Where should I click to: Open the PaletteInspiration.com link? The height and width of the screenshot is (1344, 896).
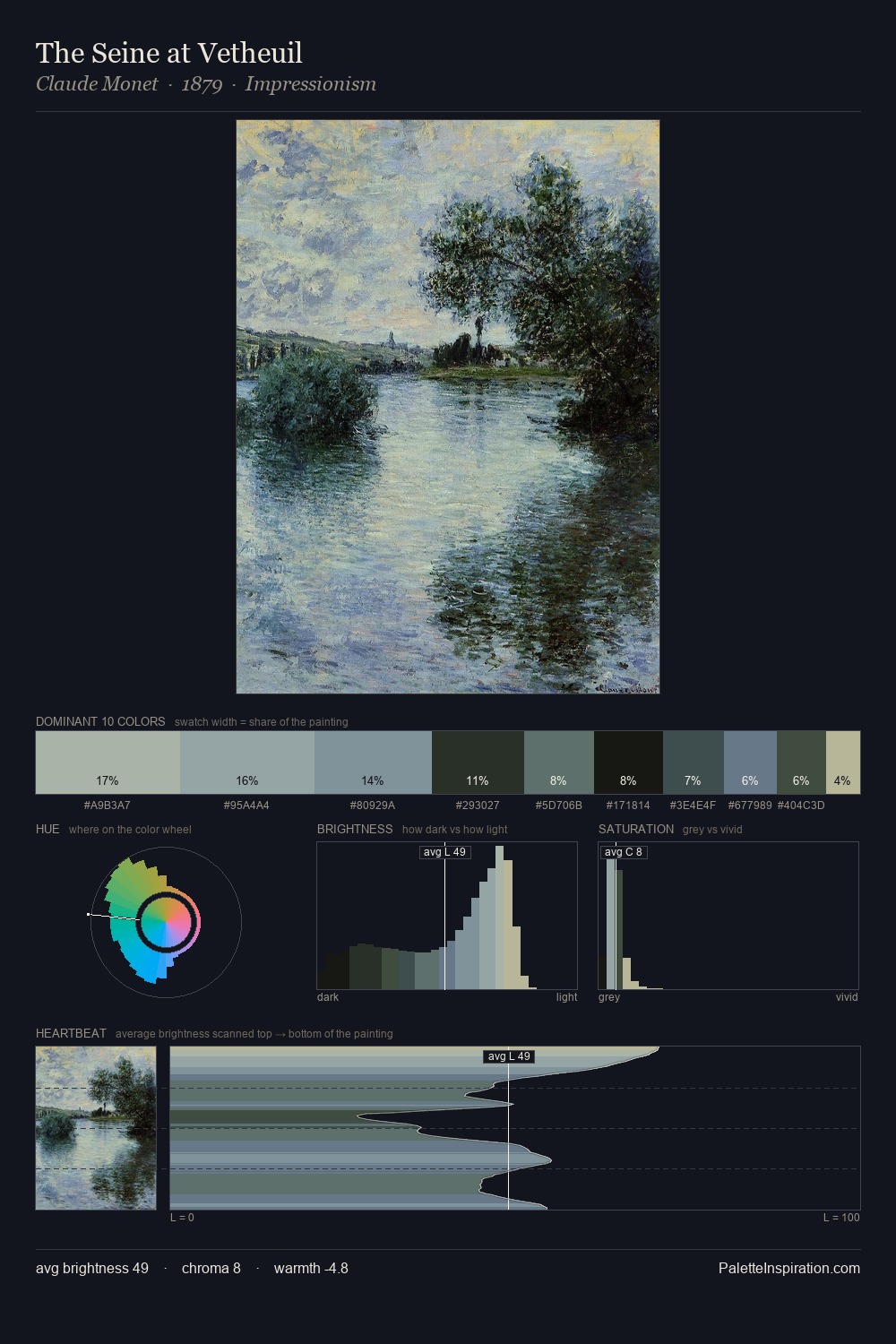(x=789, y=1268)
